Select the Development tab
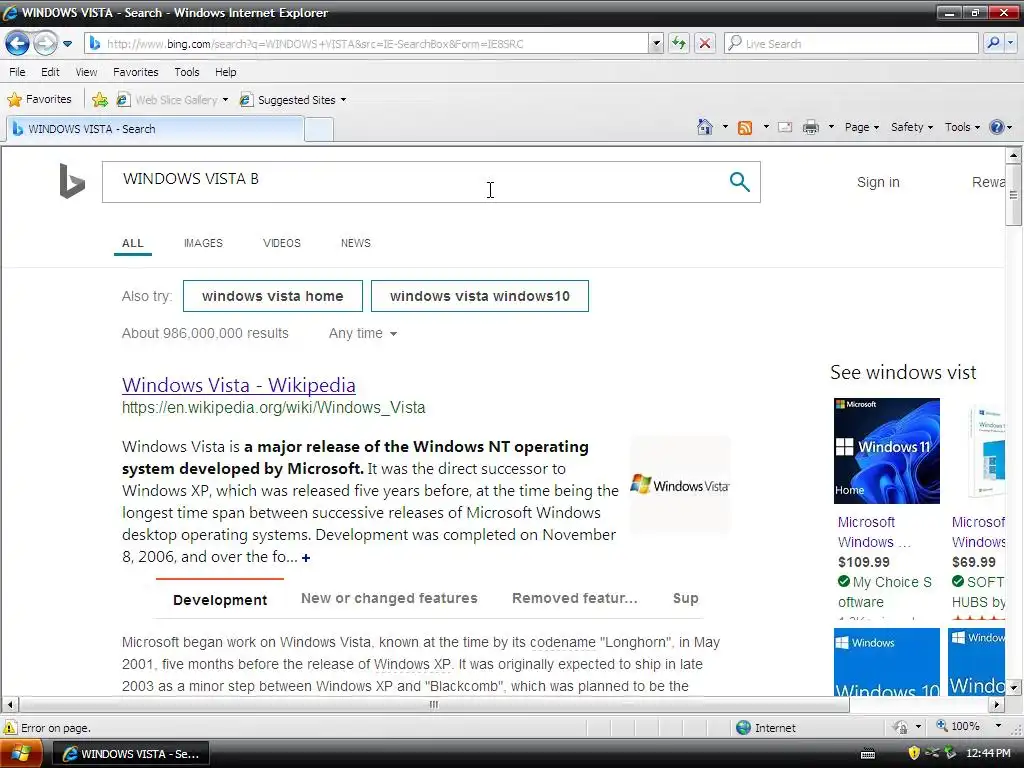 click(x=220, y=600)
